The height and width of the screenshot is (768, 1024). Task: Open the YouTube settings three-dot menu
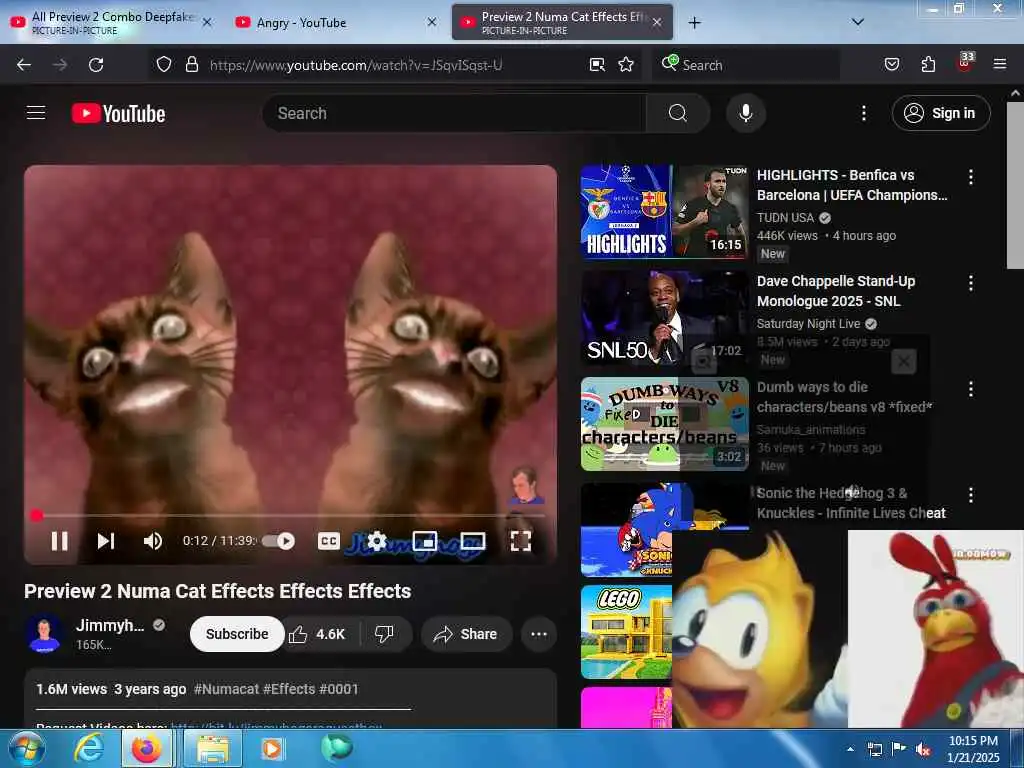click(863, 113)
